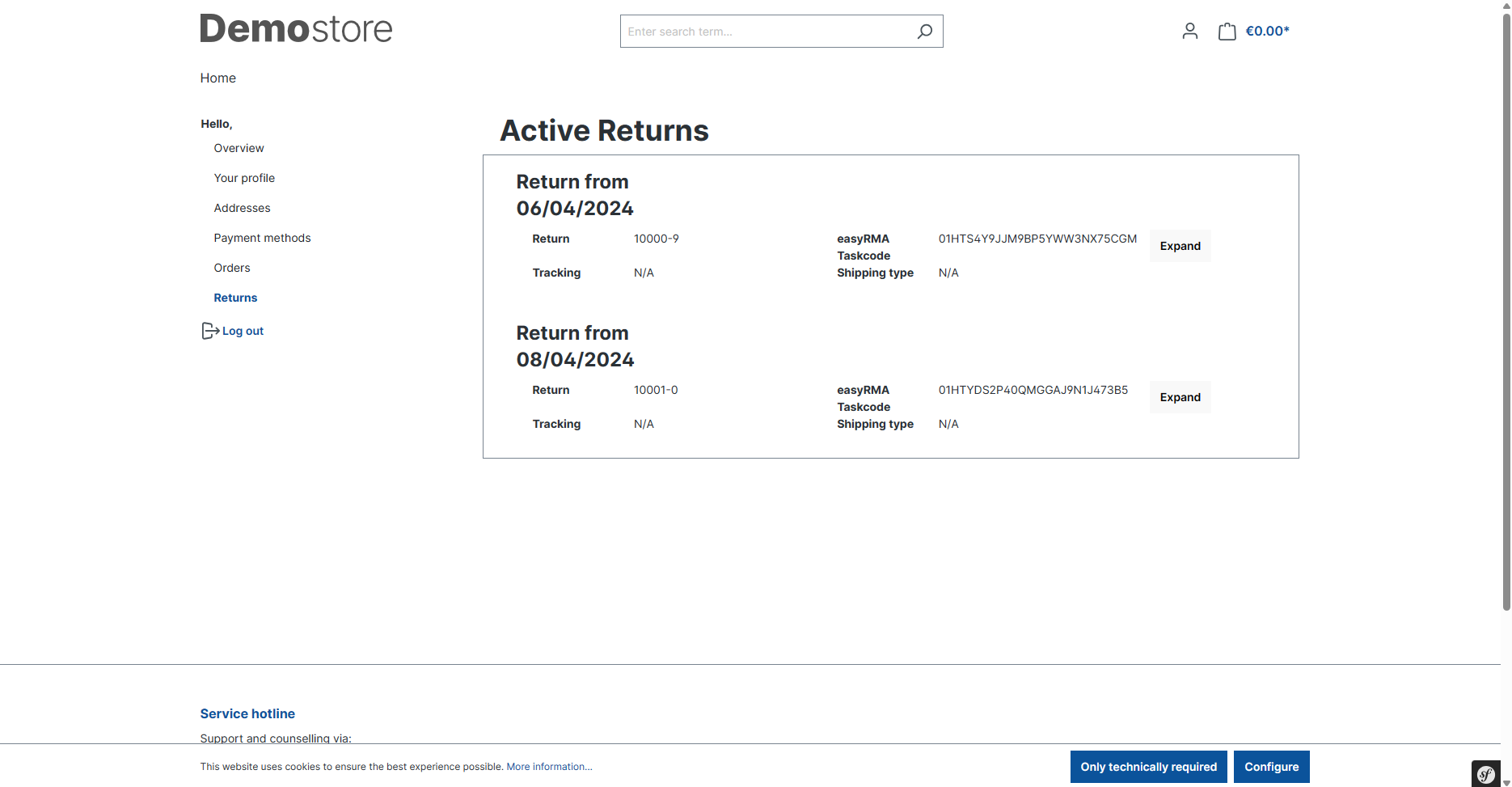This screenshot has width=1512, height=787.
Task: Click the Symfony debug toolbar icon
Action: pos(1486,774)
